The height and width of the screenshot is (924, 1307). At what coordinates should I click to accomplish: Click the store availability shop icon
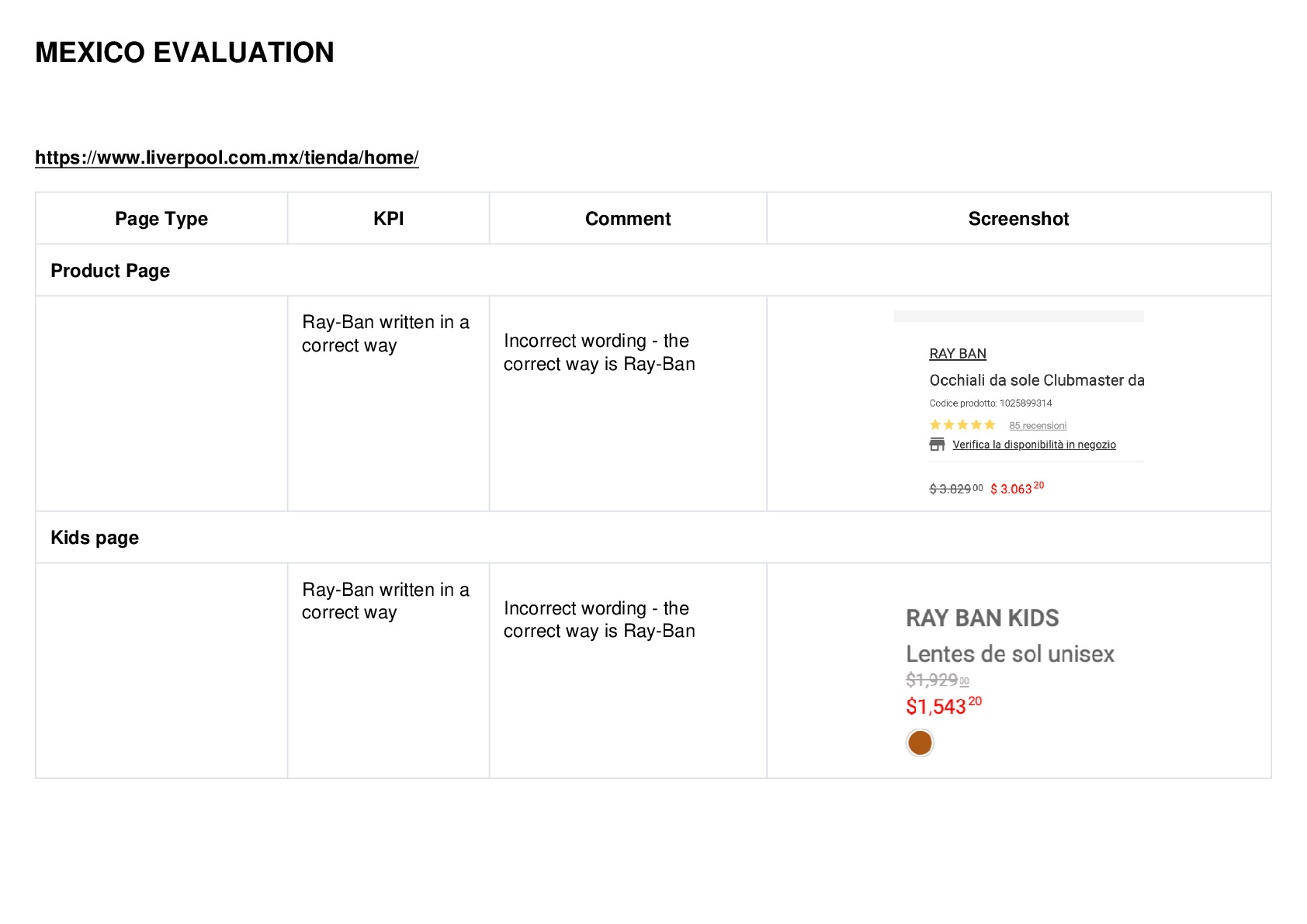(x=937, y=445)
